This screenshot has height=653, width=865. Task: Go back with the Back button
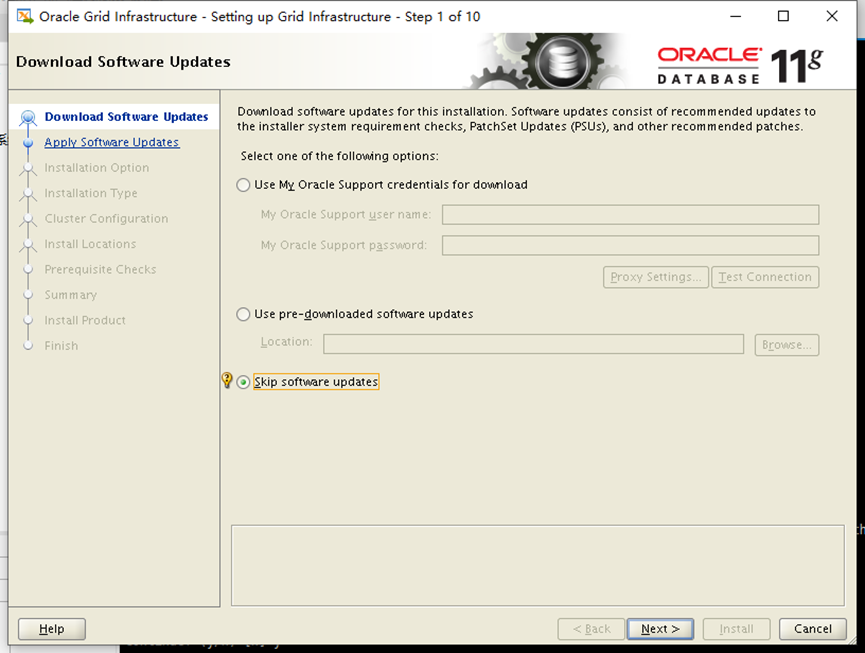[591, 629]
